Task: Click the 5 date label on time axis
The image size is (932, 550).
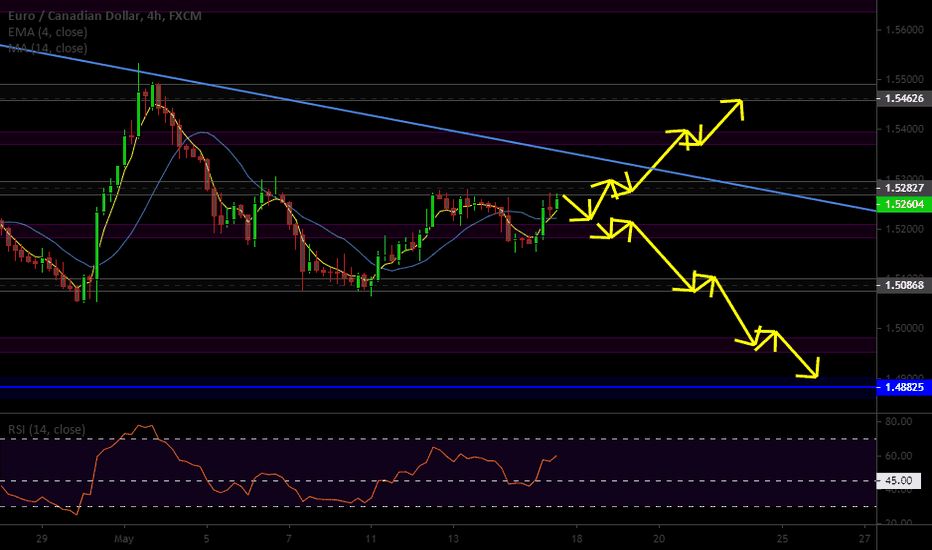Action: [207, 539]
